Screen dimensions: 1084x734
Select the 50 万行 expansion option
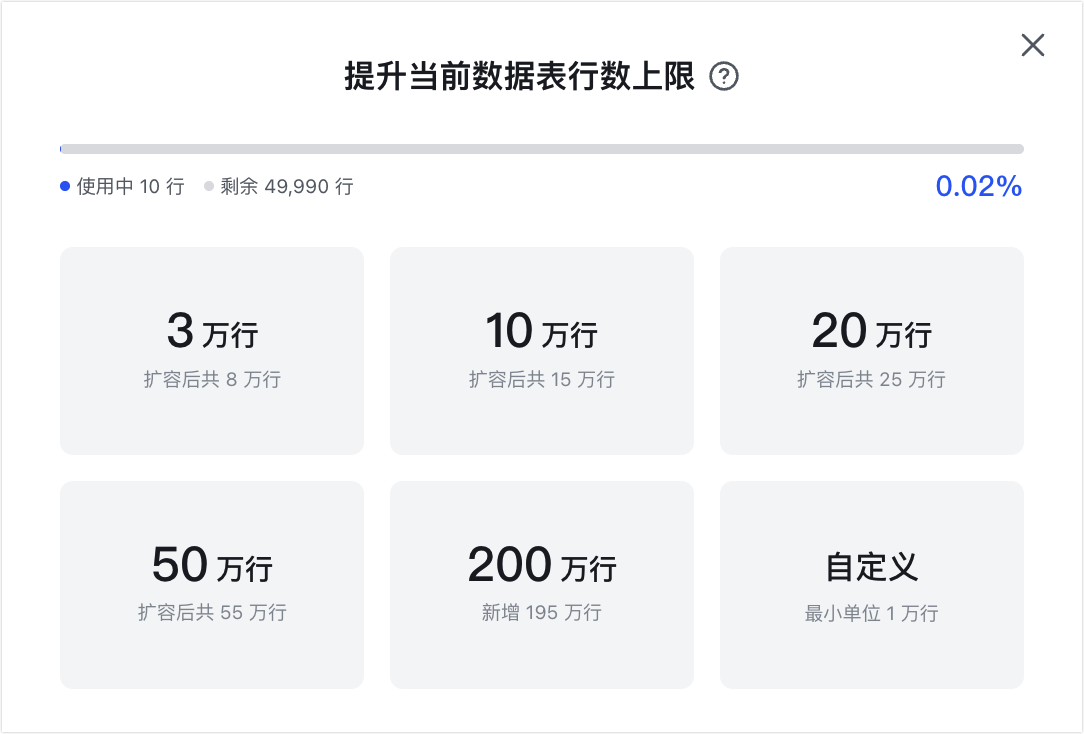point(212,585)
